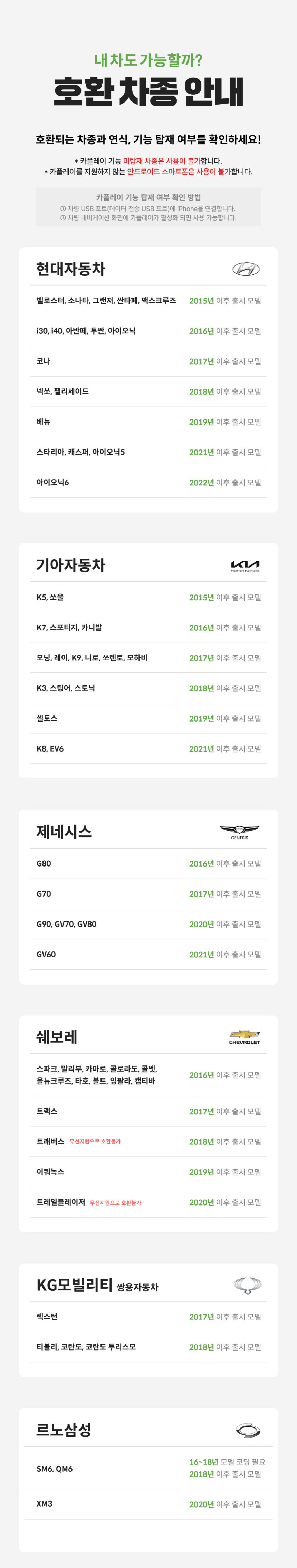Click the Chevrolet bowtie logo

[245, 1037]
